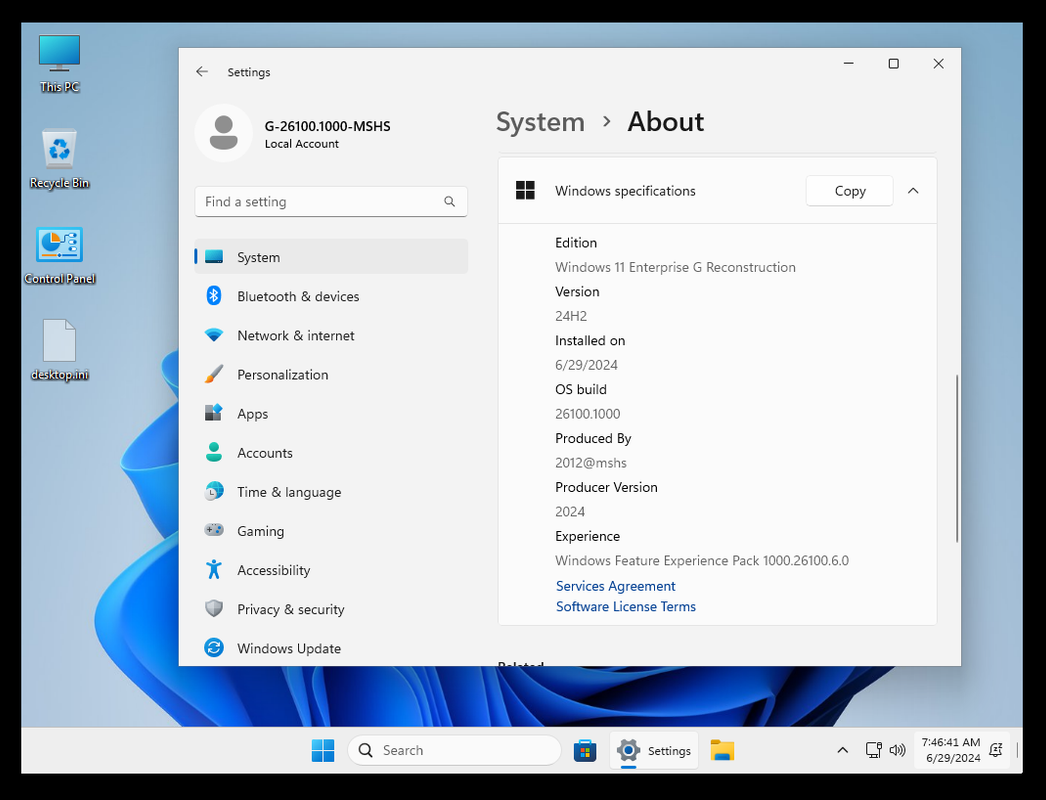Image resolution: width=1046 pixels, height=800 pixels.
Task: Click the network icon in system tray
Action: [x=873, y=750]
